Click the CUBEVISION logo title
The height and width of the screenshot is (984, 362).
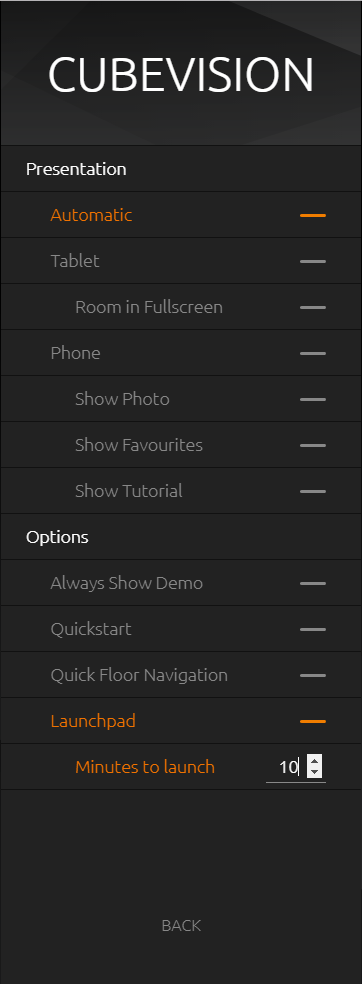pyautogui.click(x=181, y=75)
